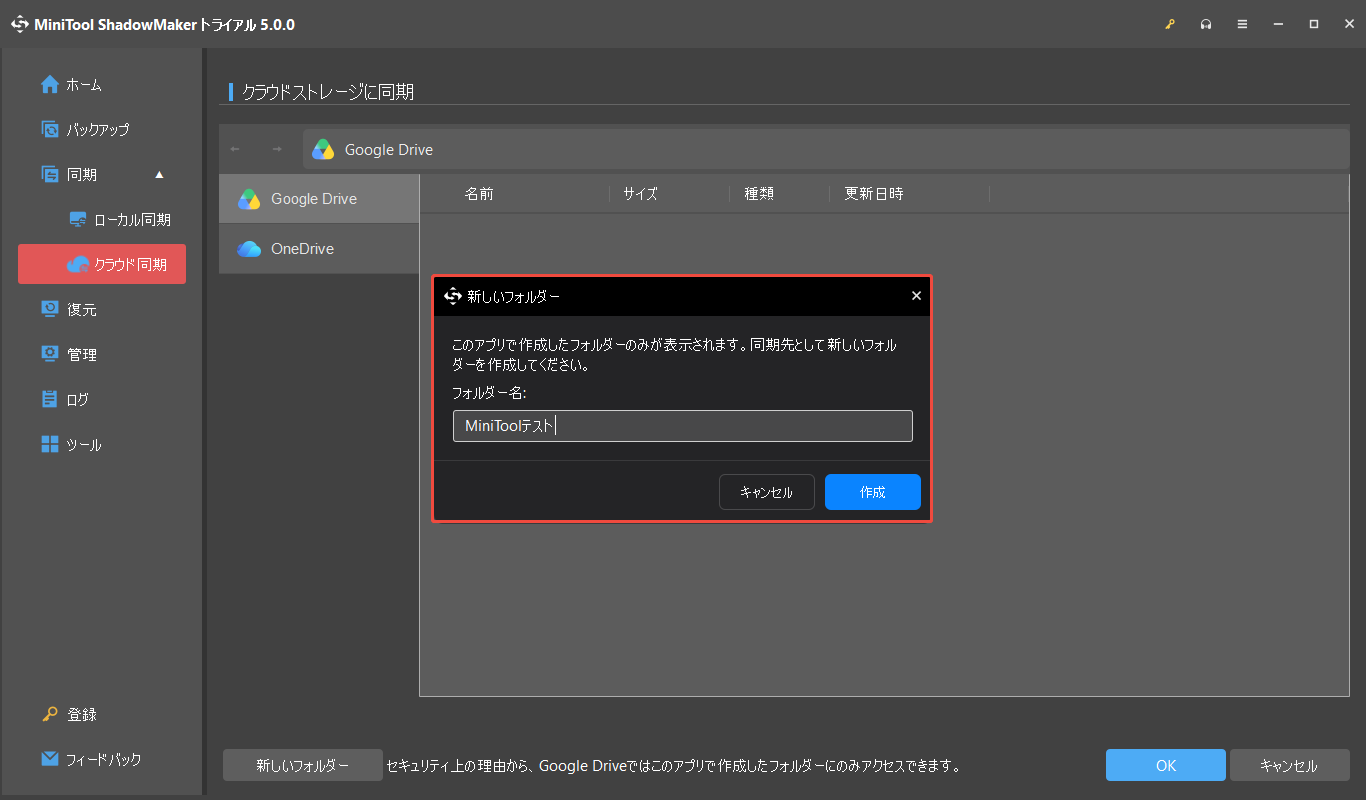Click the Google Drive security notice text
The height and width of the screenshot is (800, 1366).
[674, 767]
